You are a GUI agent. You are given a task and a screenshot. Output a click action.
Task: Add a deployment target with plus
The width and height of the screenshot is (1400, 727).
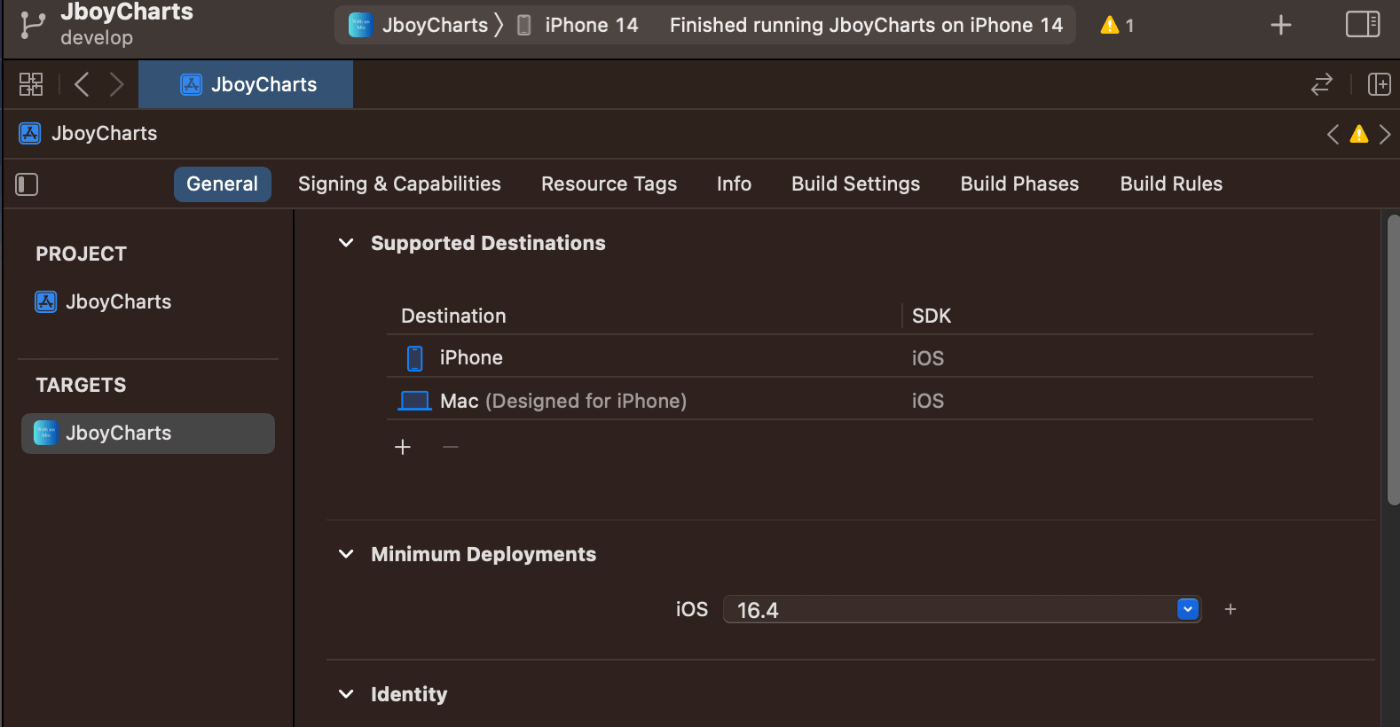click(1230, 609)
